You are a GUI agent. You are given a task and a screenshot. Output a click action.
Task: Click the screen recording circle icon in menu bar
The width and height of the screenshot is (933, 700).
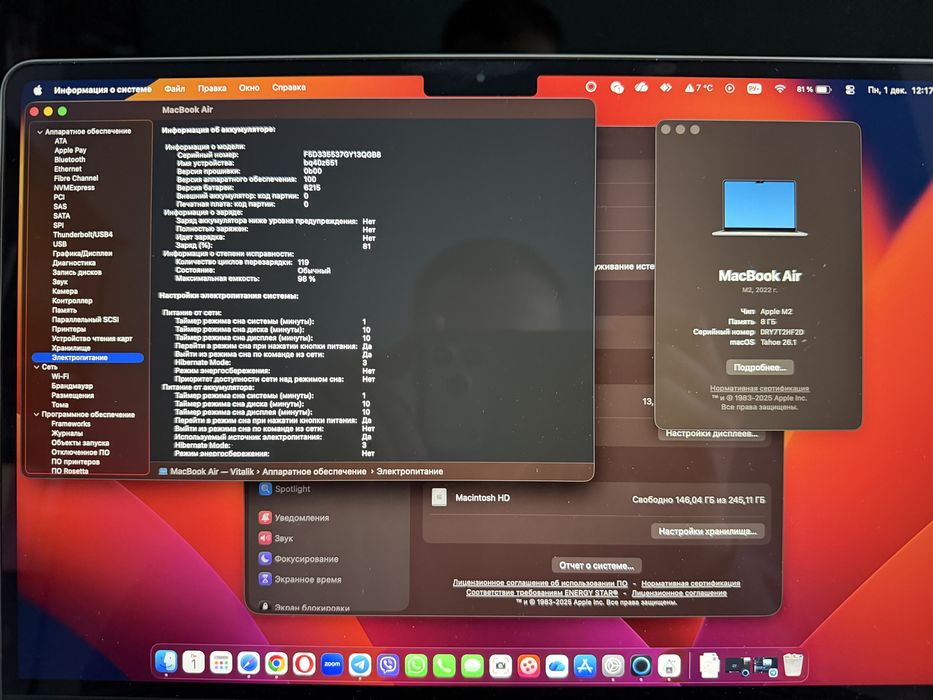click(x=591, y=87)
